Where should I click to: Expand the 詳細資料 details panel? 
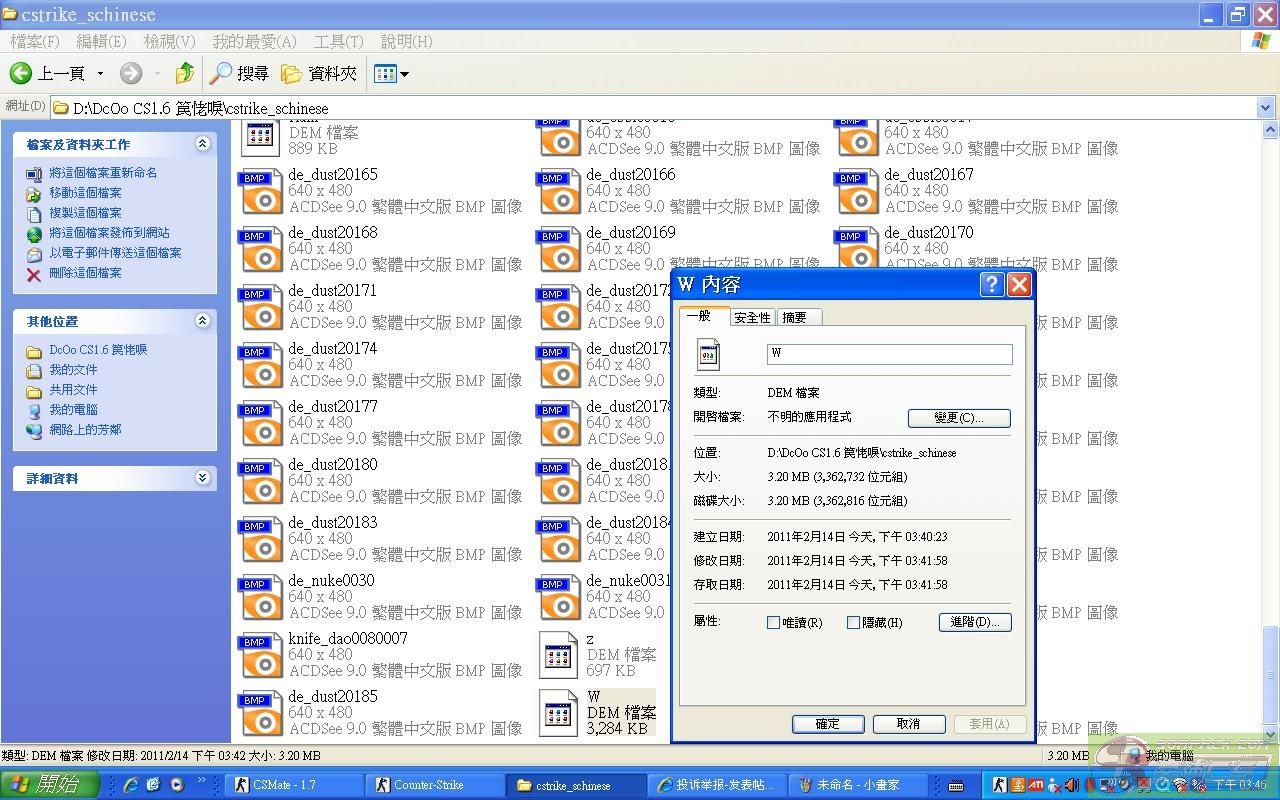click(x=202, y=478)
